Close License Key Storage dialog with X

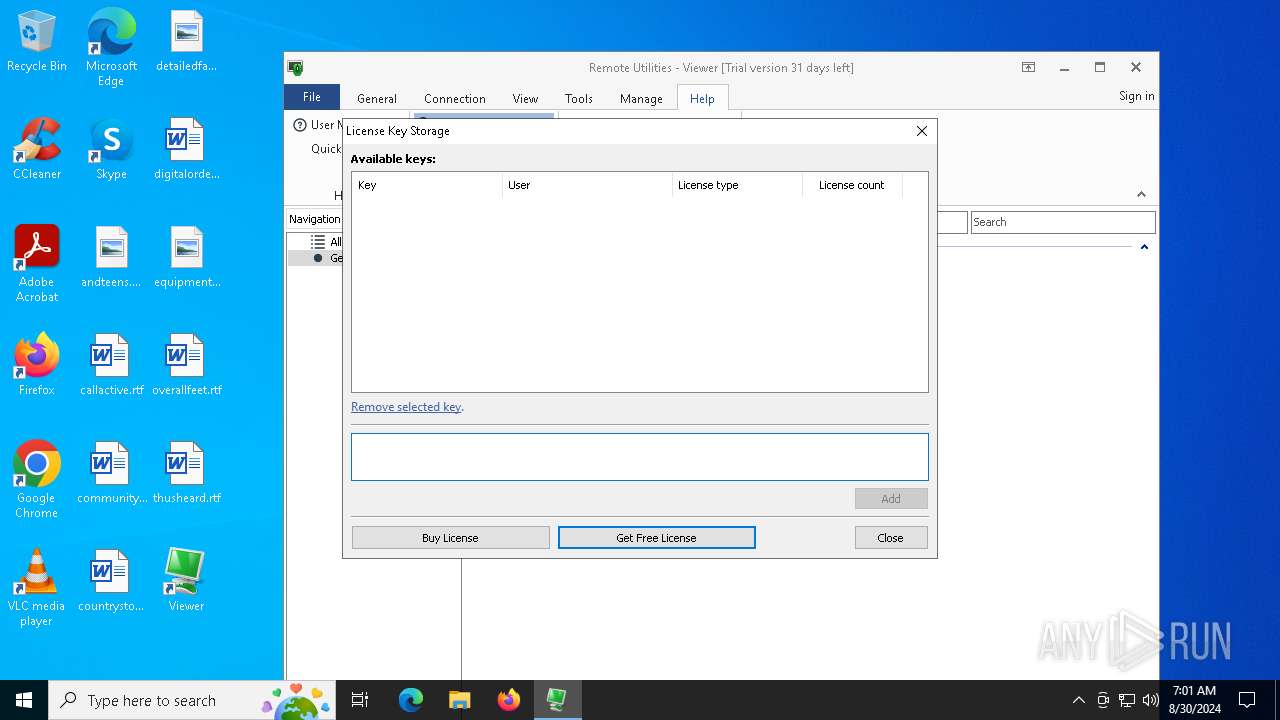[922, 131]
